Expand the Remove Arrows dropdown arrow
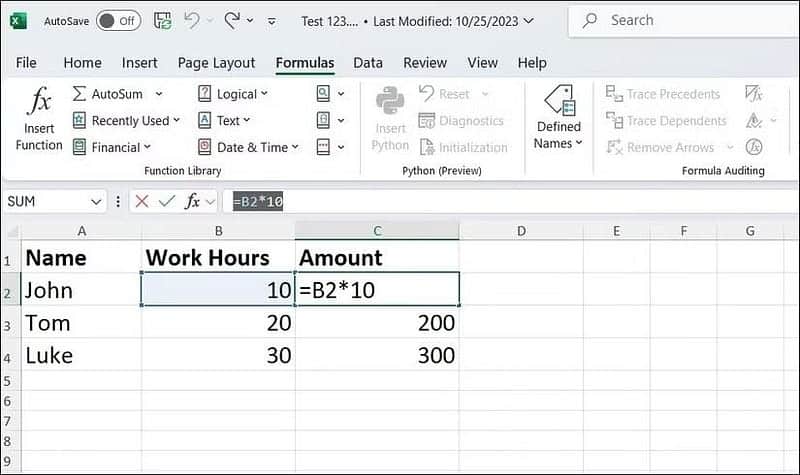This screenshot has width=800, height=475. (730, 147)
